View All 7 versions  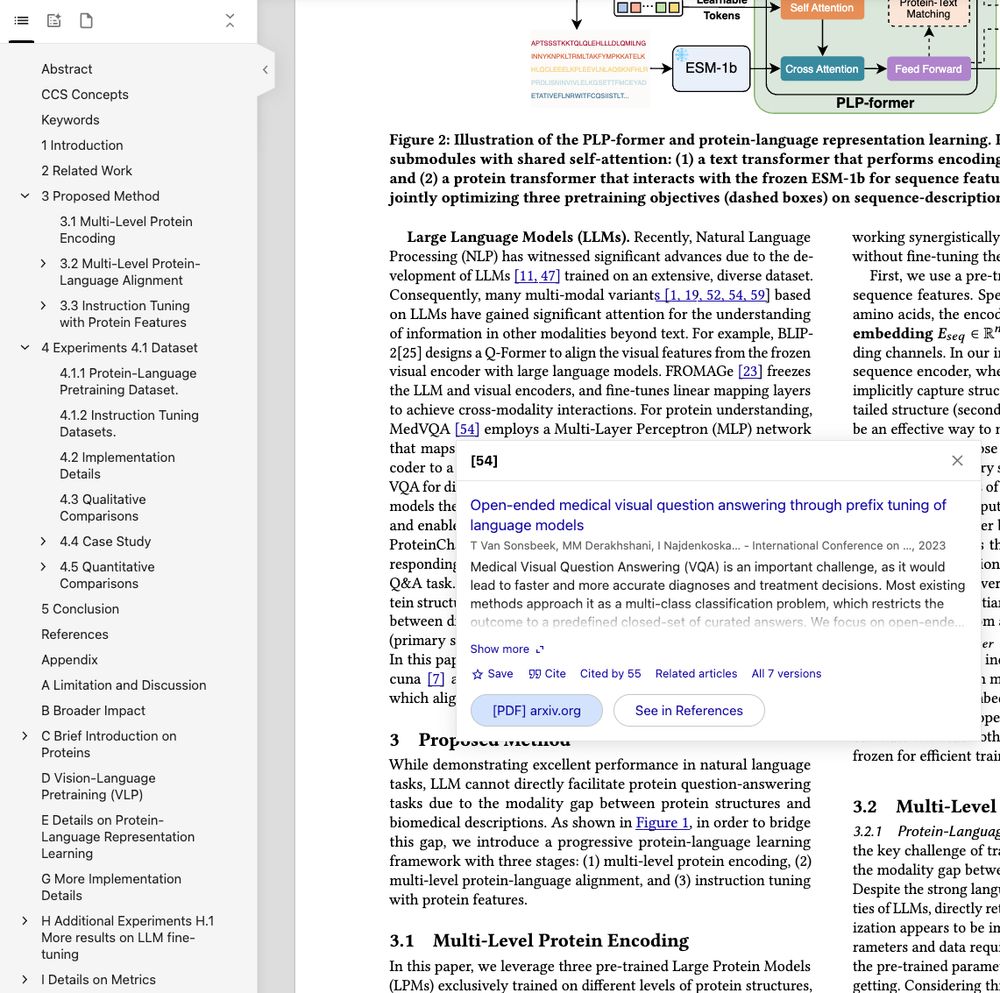[786, 673]
